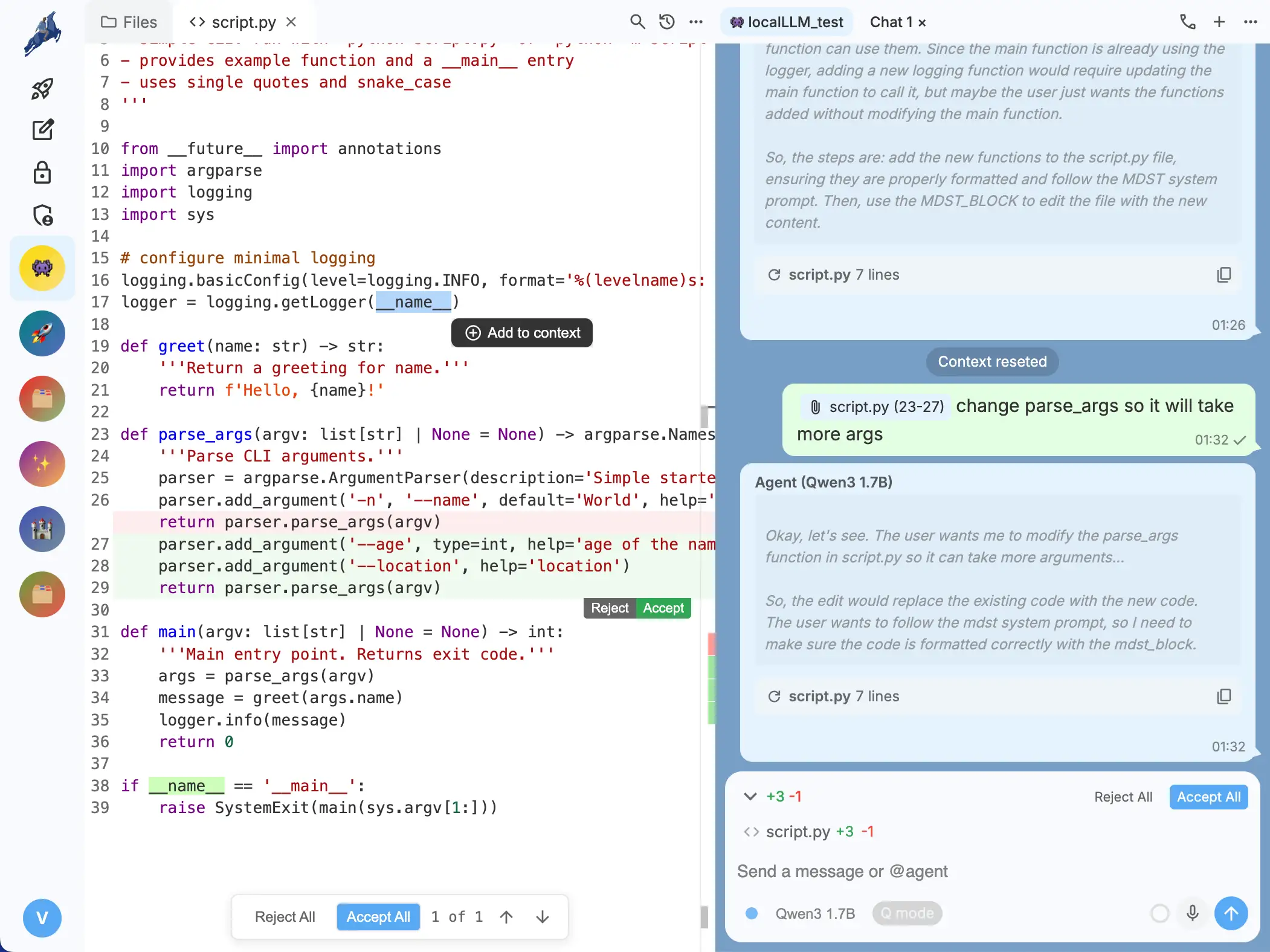Open the Qwen3 1.7B model selector

tap(815, 913)
